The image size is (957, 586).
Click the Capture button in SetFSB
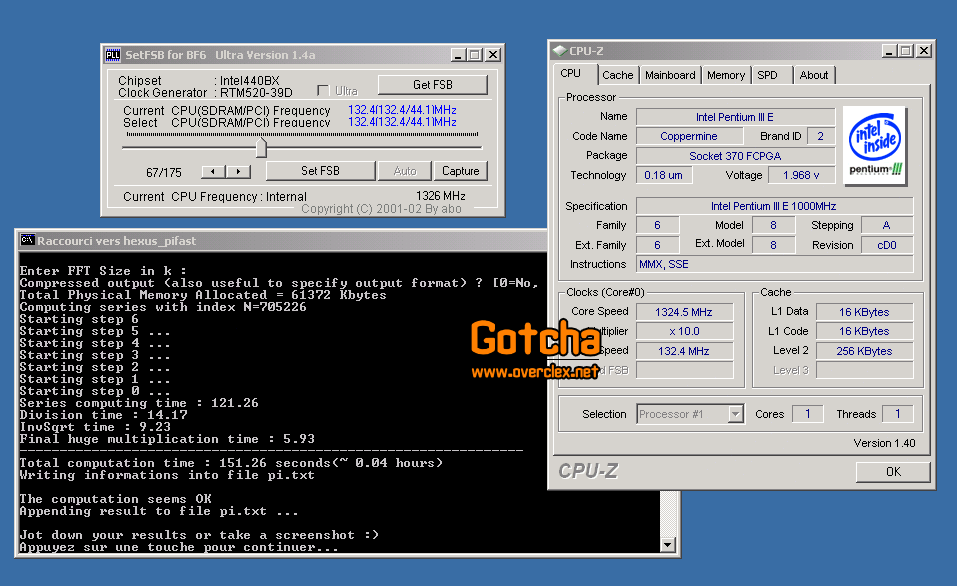coord(461,171)
